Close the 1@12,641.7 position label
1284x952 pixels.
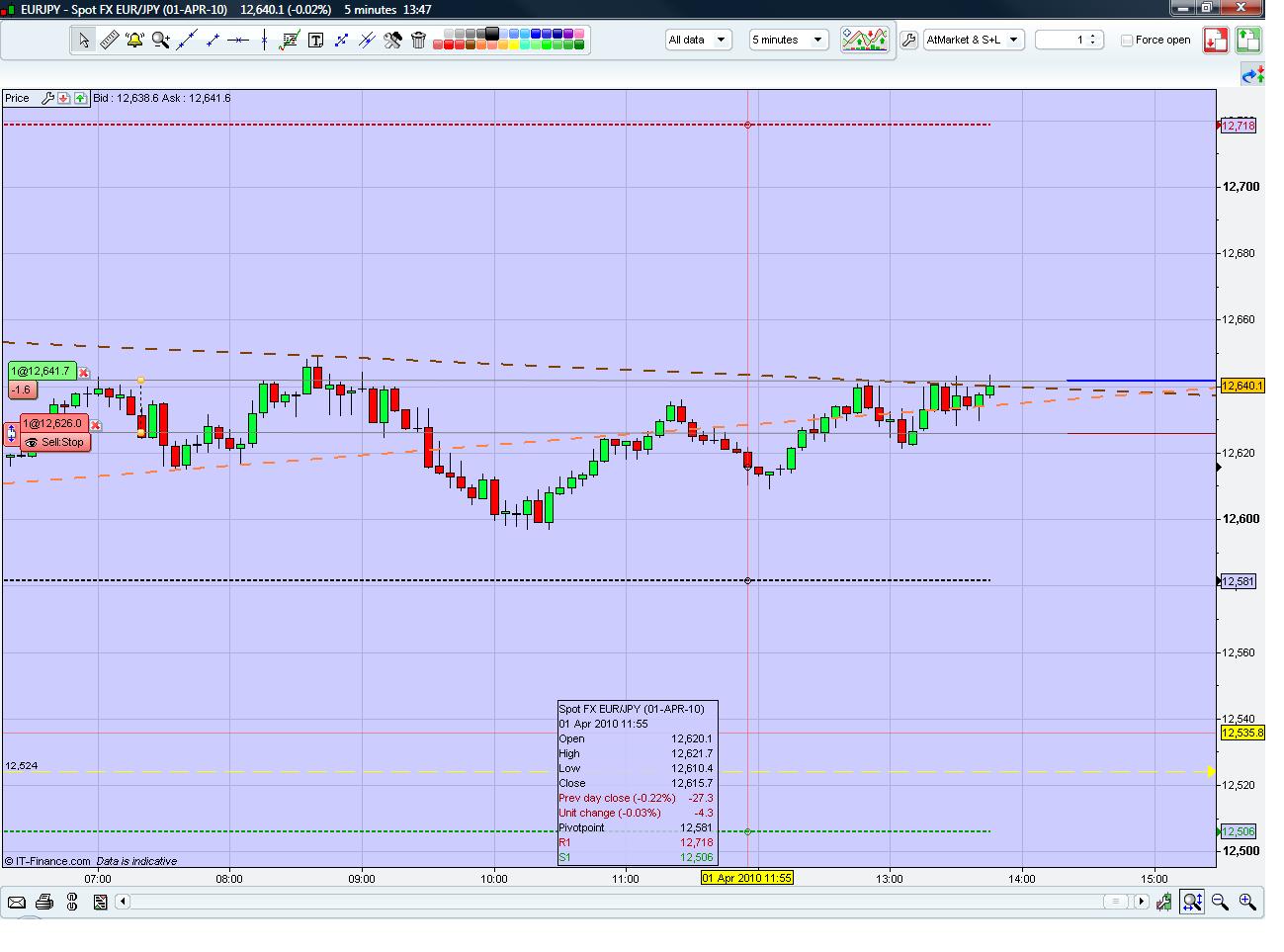[x=84, y=373]
